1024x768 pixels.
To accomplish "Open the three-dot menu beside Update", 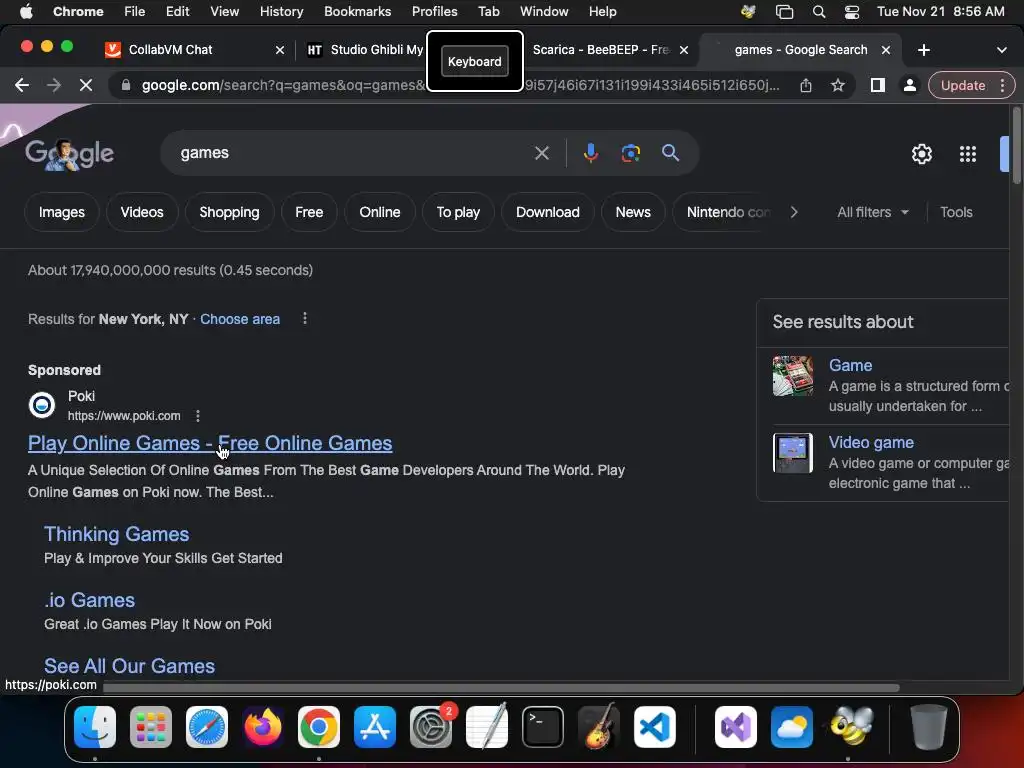I will [1002, 85].
